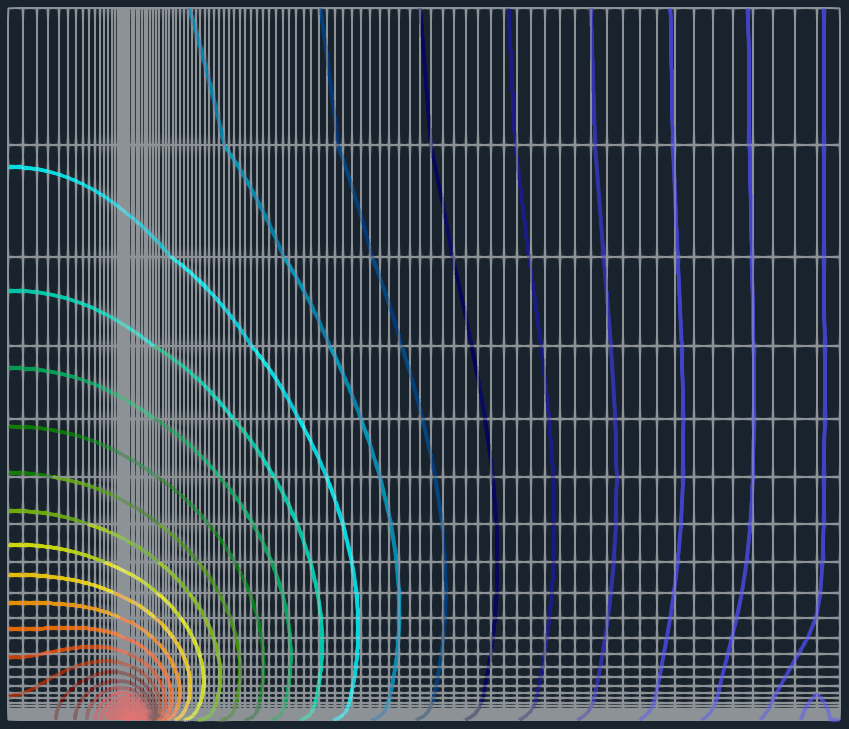Click the bright cyan contour at the left edge
This screenshot has height=729, width=849.
[x=14, y=167]
